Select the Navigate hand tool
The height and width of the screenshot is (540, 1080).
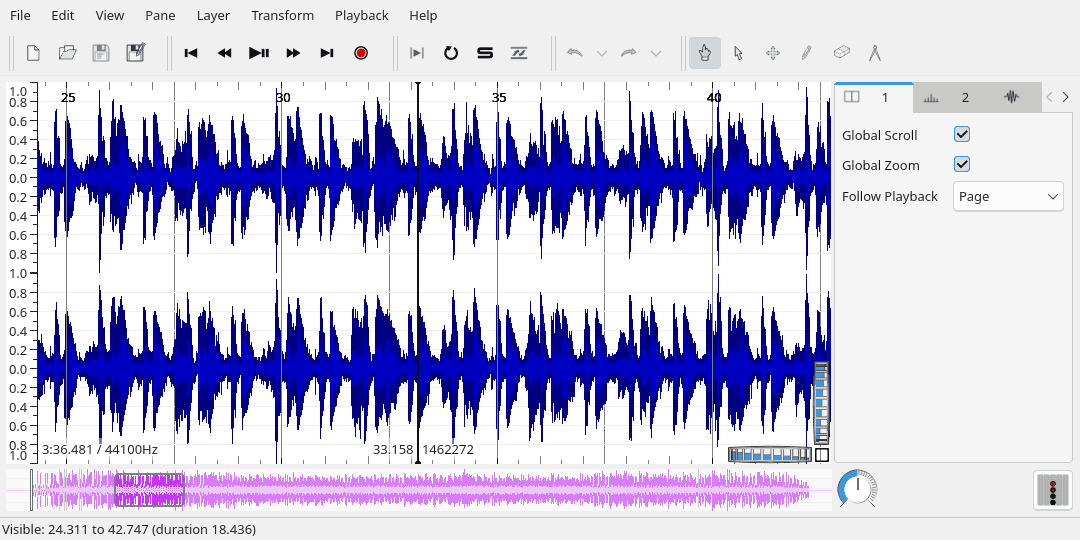coord(705,53)
